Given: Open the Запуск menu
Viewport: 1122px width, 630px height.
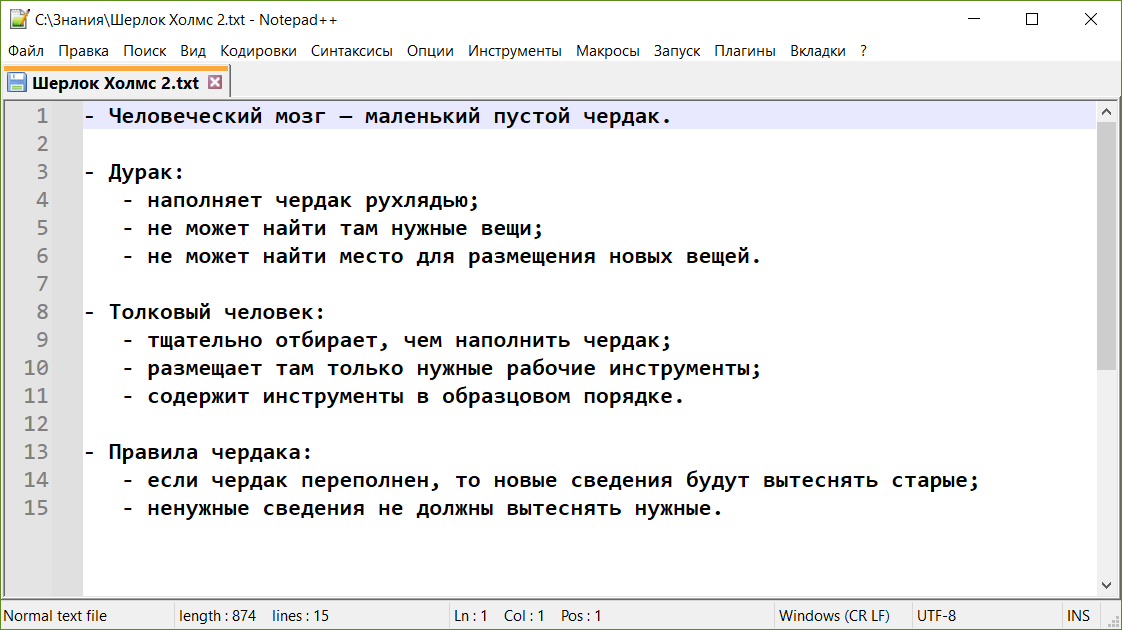Looking at the screenshot, I should (677, 51).
